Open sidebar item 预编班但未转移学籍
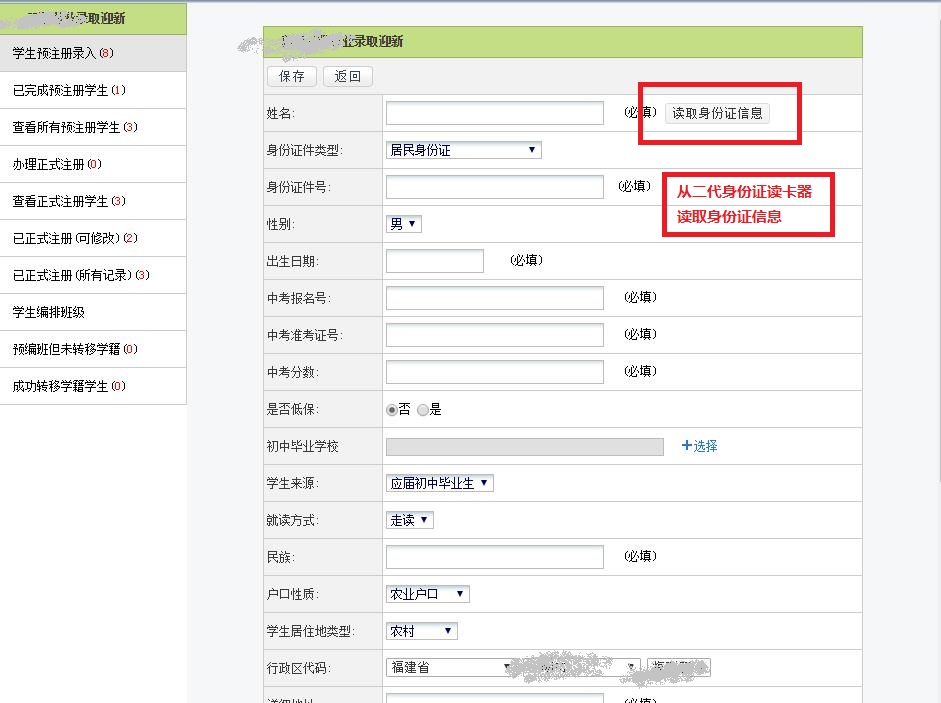Image resolution: width=941 pixels, height=703 pixels. pos(93,349)
